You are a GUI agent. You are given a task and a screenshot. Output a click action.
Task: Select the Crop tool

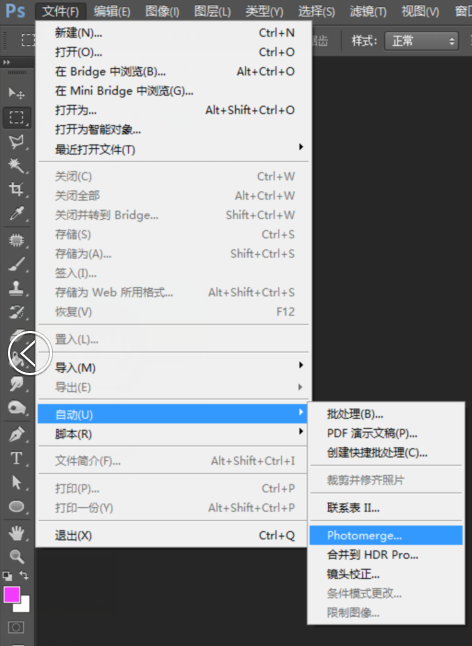[16, 189]
